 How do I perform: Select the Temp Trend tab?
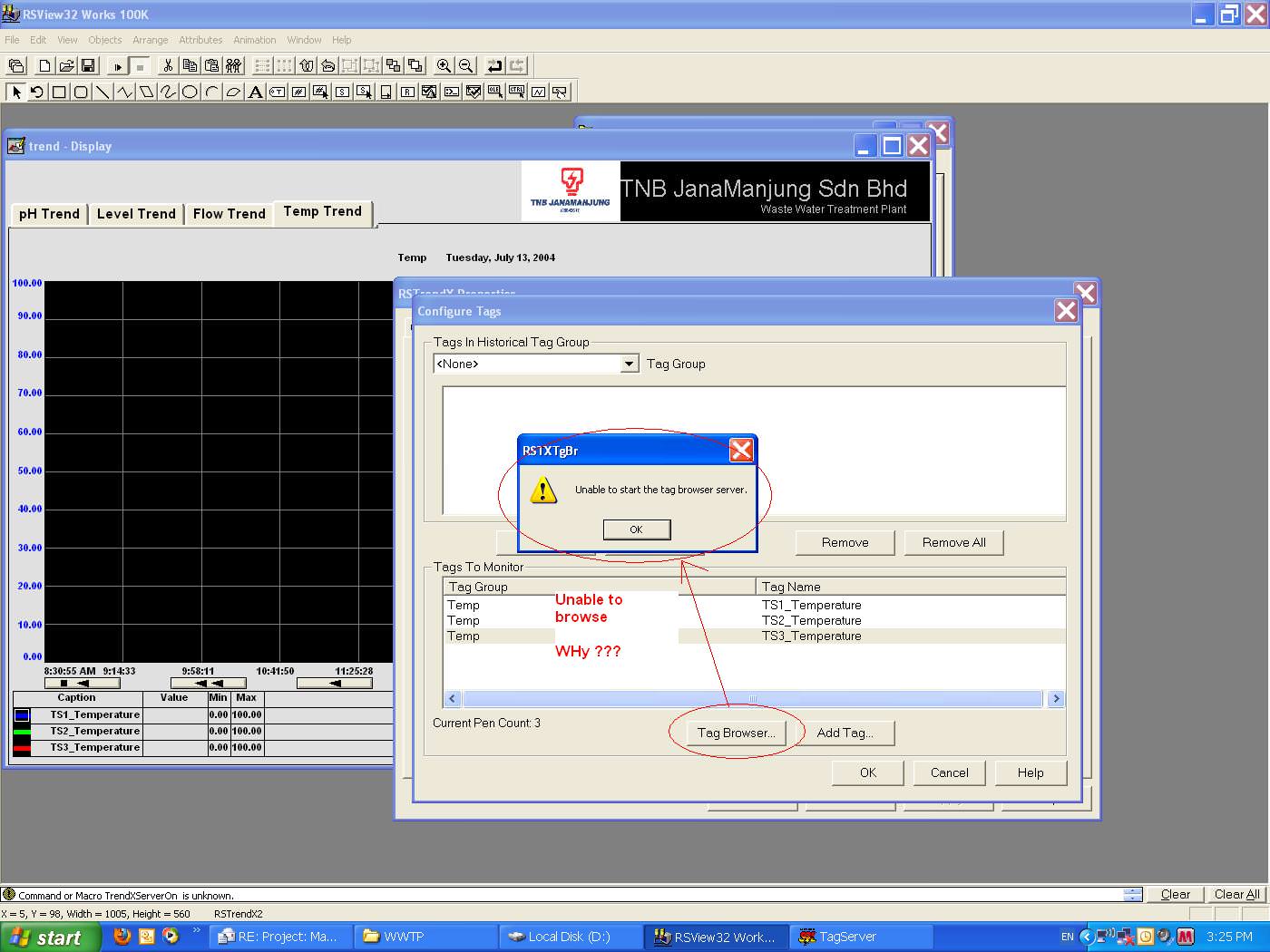point(322,211)
